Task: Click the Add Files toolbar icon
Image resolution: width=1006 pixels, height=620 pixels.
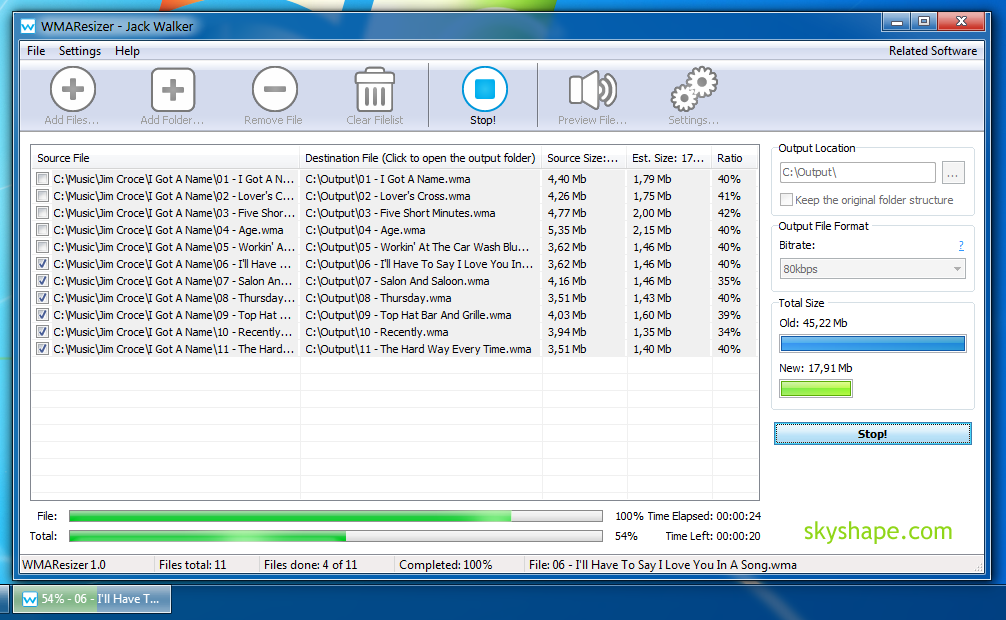Action: (72, 90)
